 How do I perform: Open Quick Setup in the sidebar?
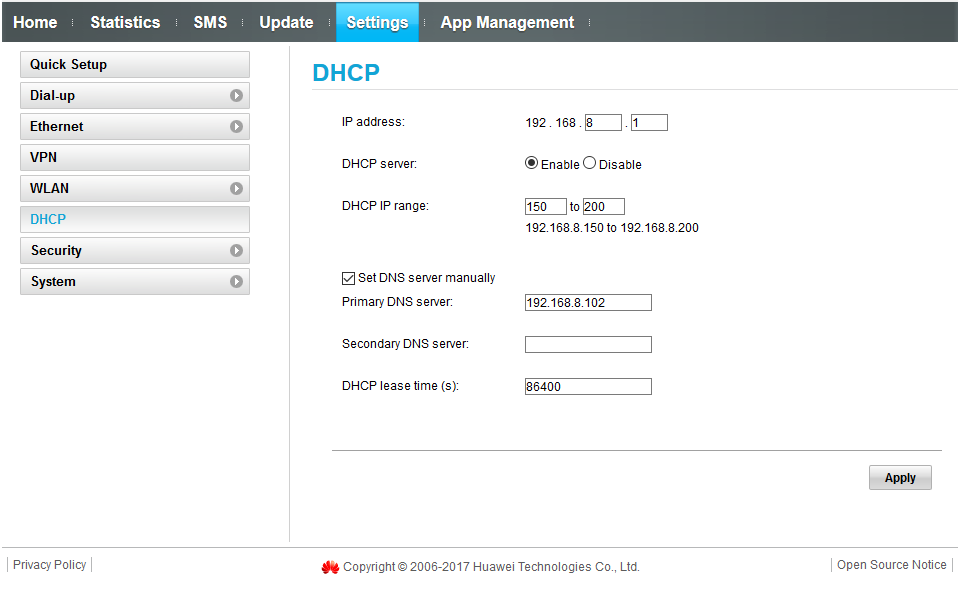pos(135,64)
